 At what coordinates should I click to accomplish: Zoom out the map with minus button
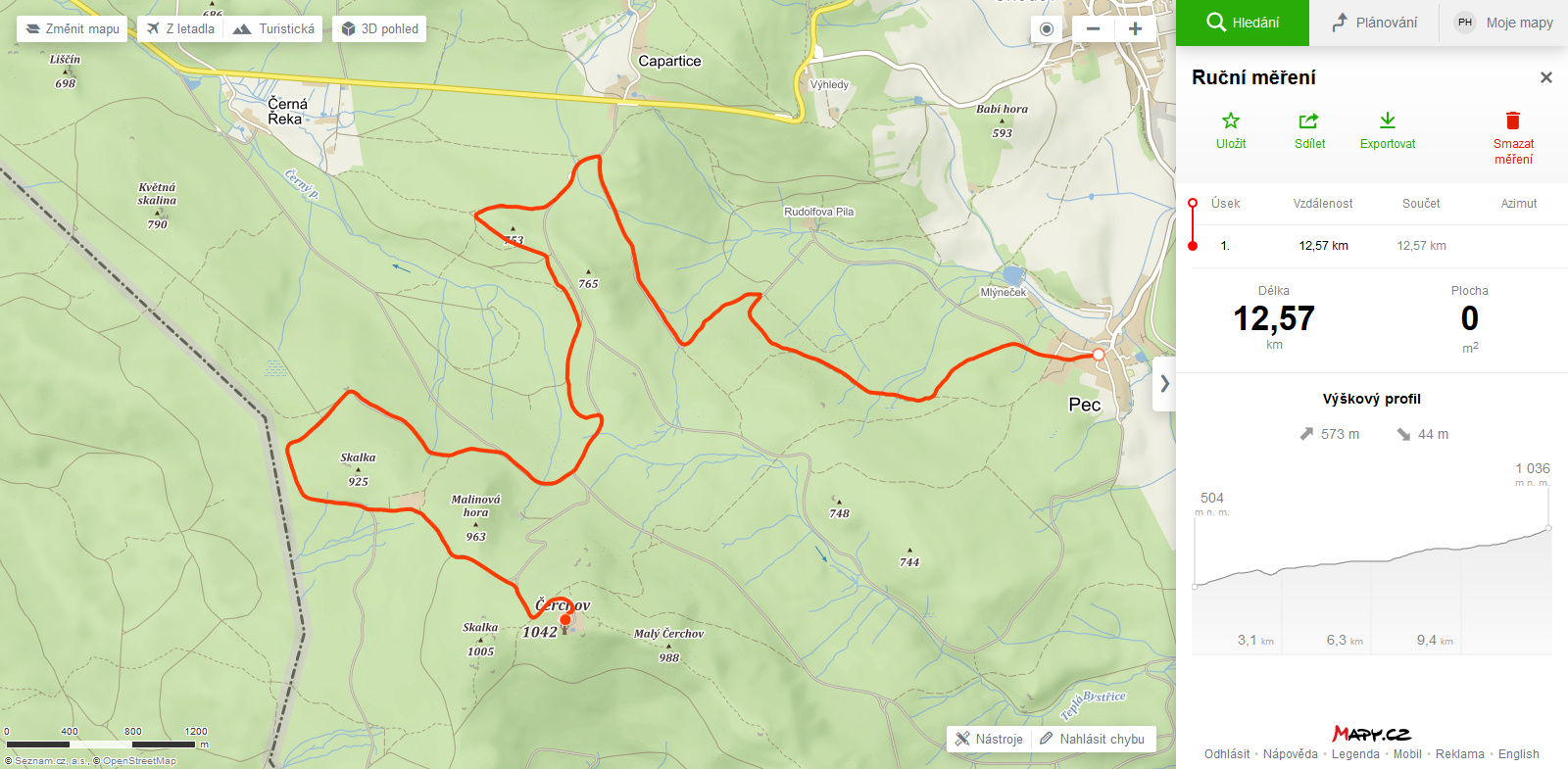pyautogui.click(x=1094, y=29)
